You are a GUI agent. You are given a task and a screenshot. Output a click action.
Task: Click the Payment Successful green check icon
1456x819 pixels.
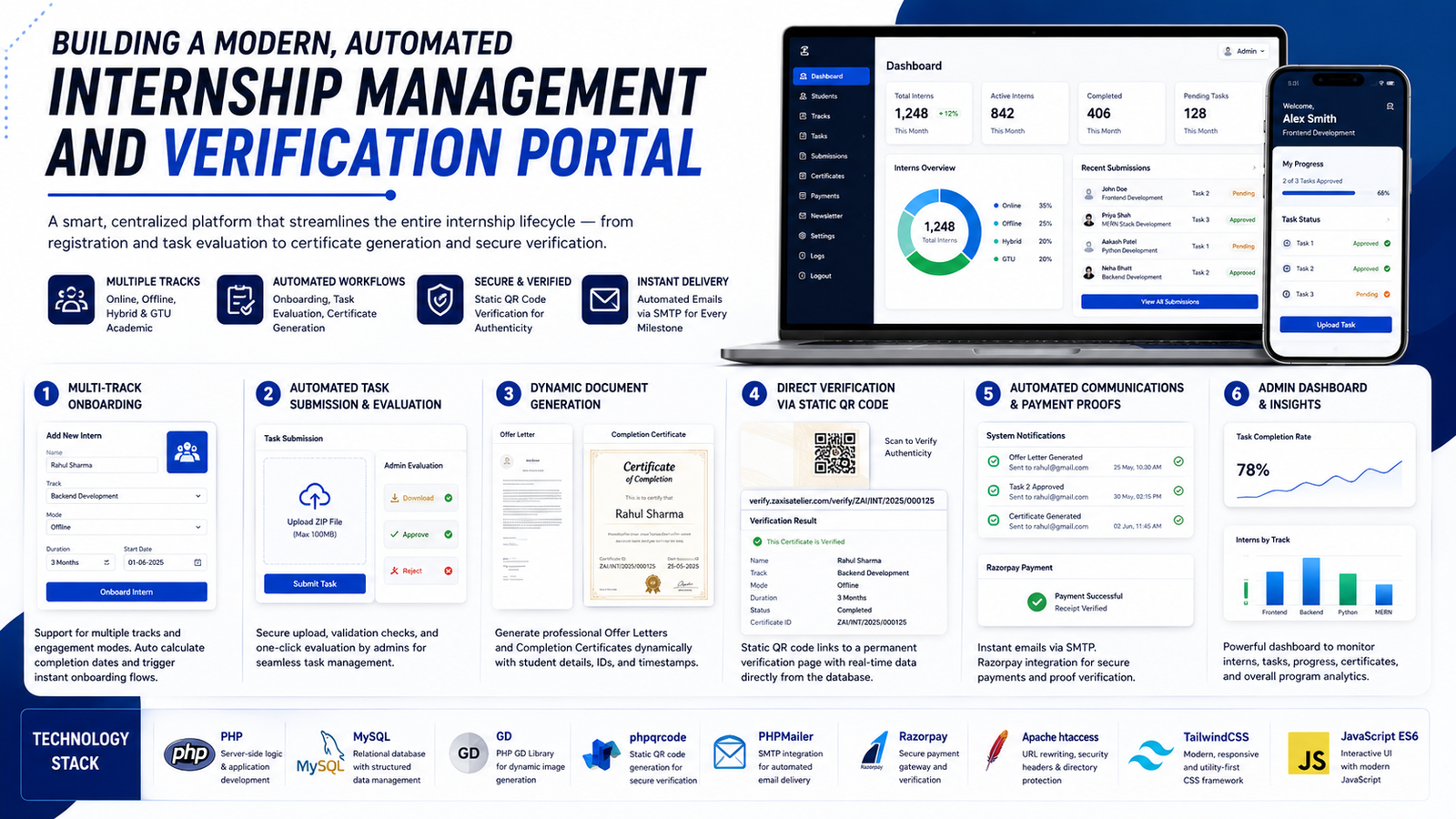(1036, 602)
